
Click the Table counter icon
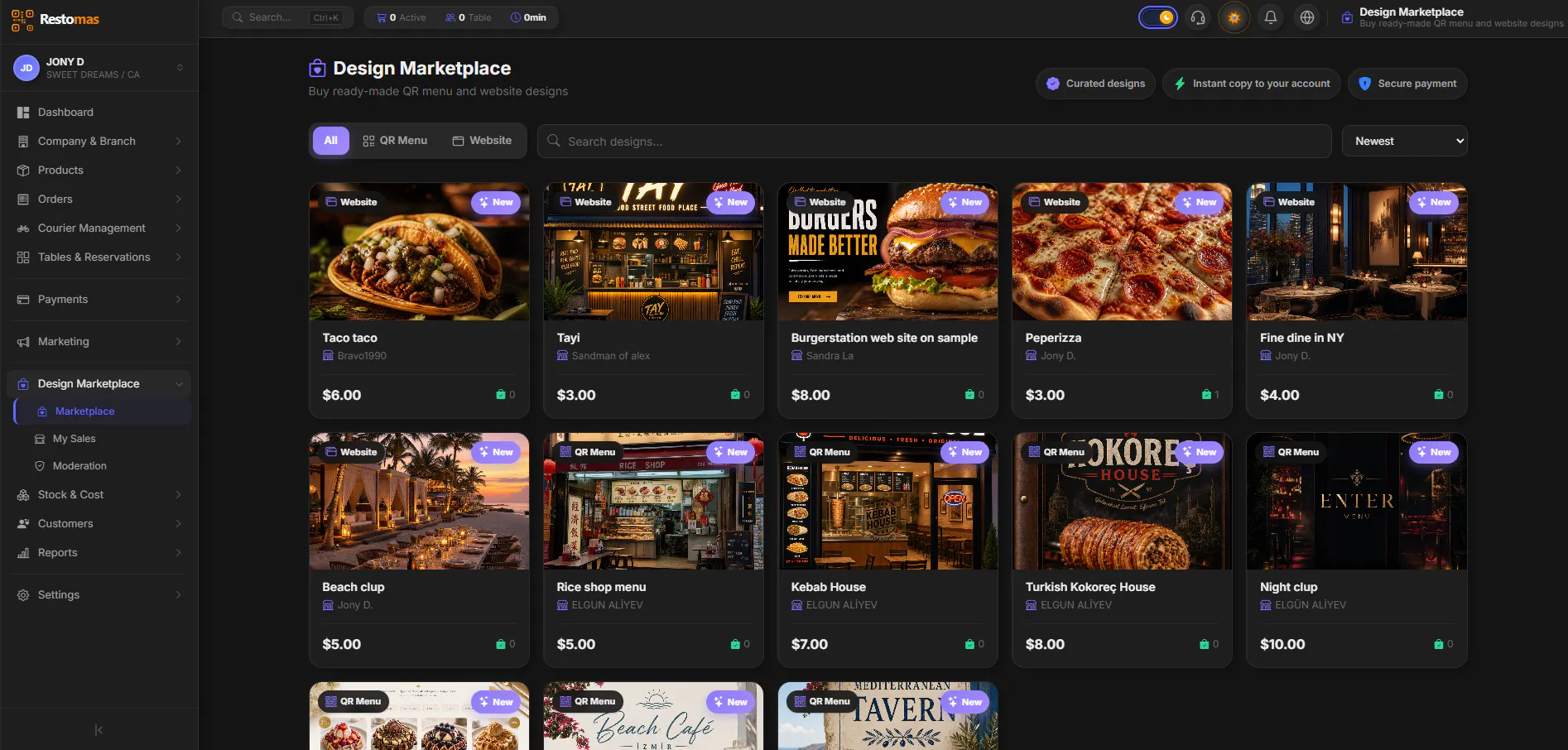point(450,17)
